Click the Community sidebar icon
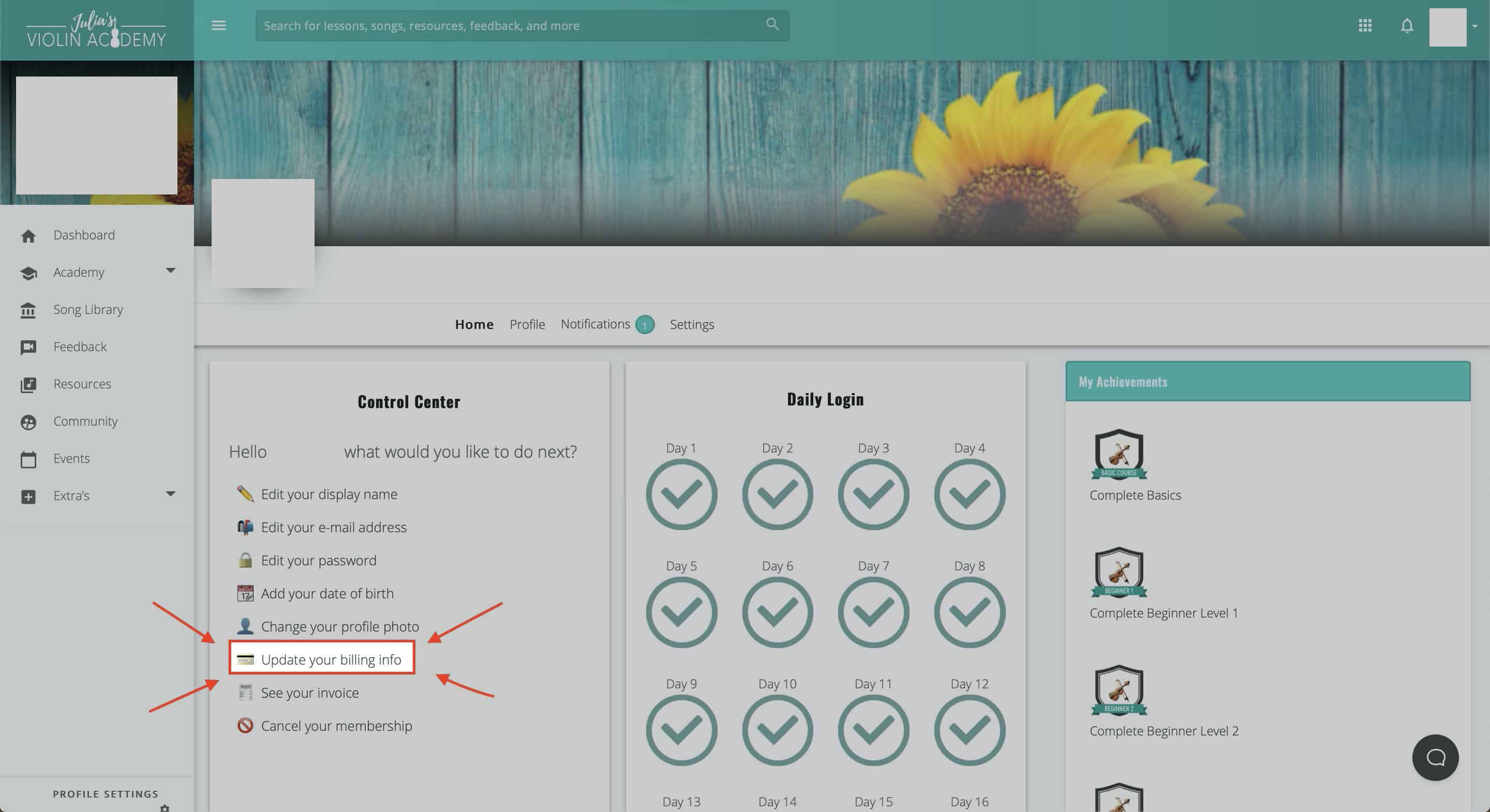The image size is (1490, 812). tap(28, 422)
